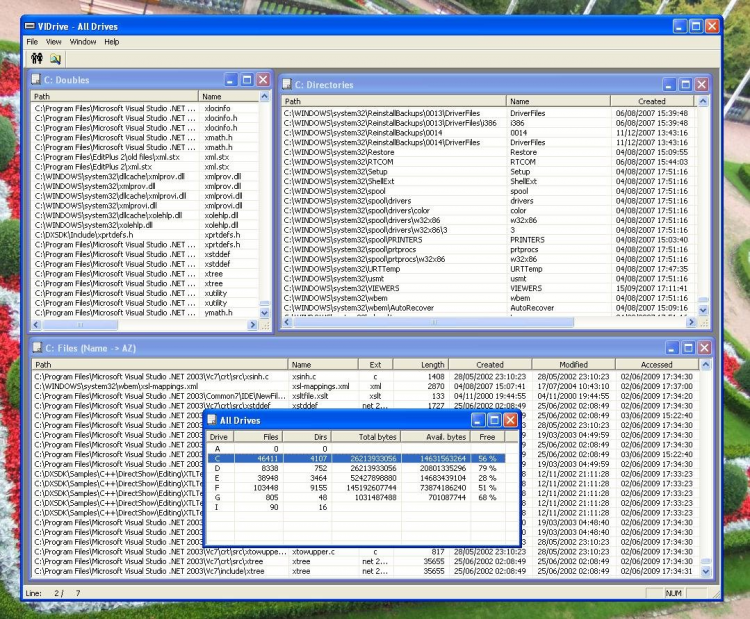Sort directories by the Created column header

[651, 101]
